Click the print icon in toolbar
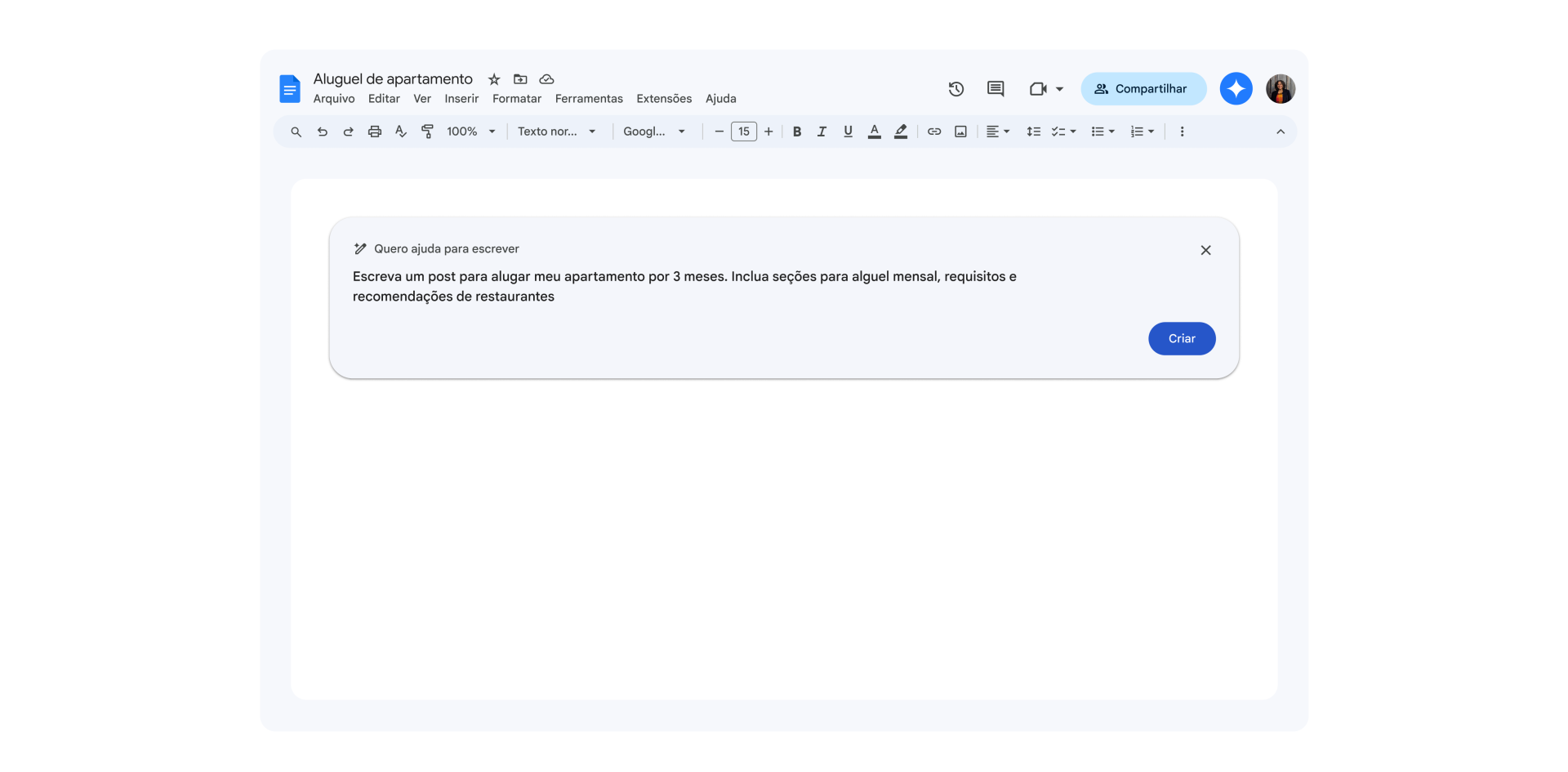The image size is (1568, 772). (374, 132)
